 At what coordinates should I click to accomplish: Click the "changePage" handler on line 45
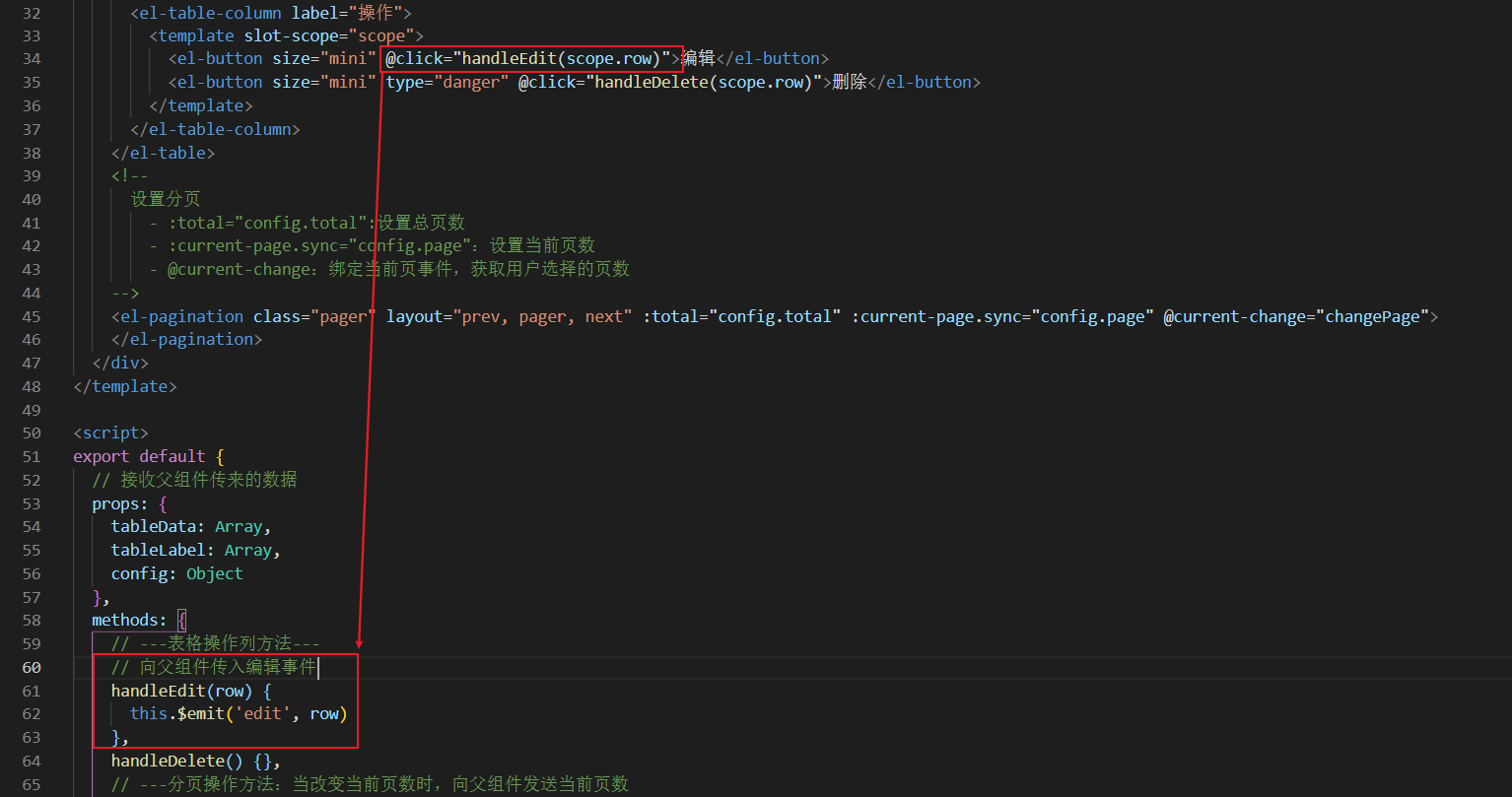(1372, 317)
